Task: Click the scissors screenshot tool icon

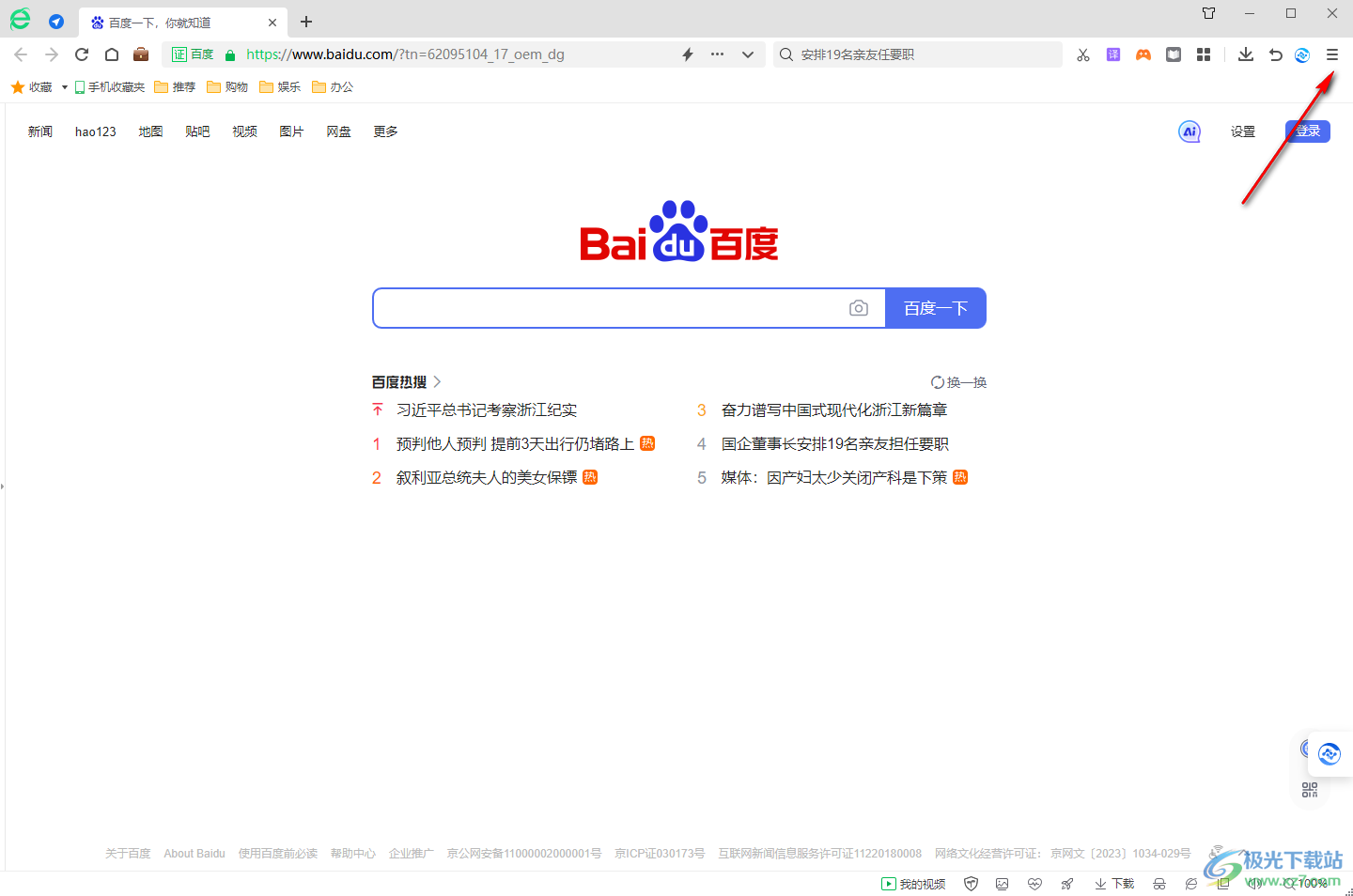Action: tap(1083, 54)
